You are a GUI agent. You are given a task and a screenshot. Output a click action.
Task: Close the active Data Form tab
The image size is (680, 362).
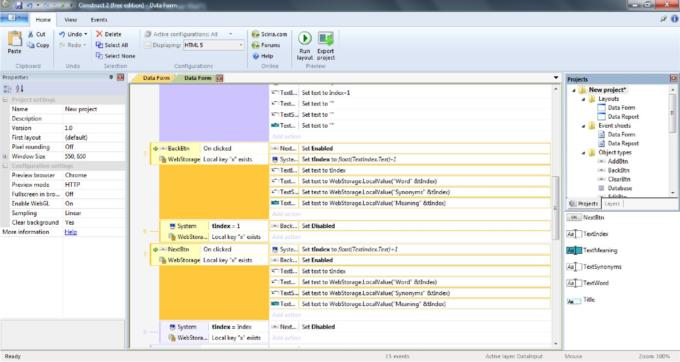(219, 78)
